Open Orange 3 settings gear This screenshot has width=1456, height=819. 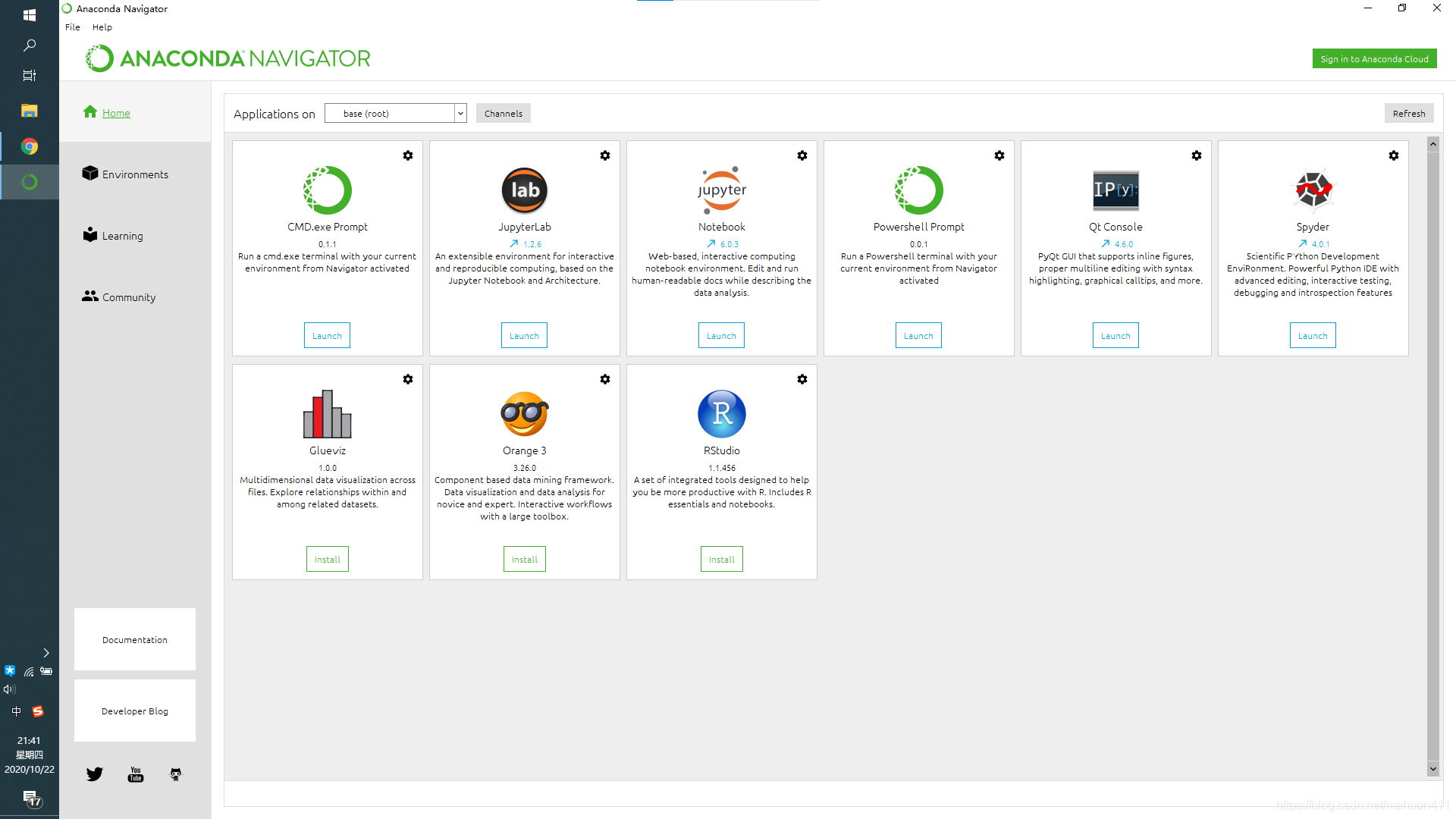[x=605, y=379]
